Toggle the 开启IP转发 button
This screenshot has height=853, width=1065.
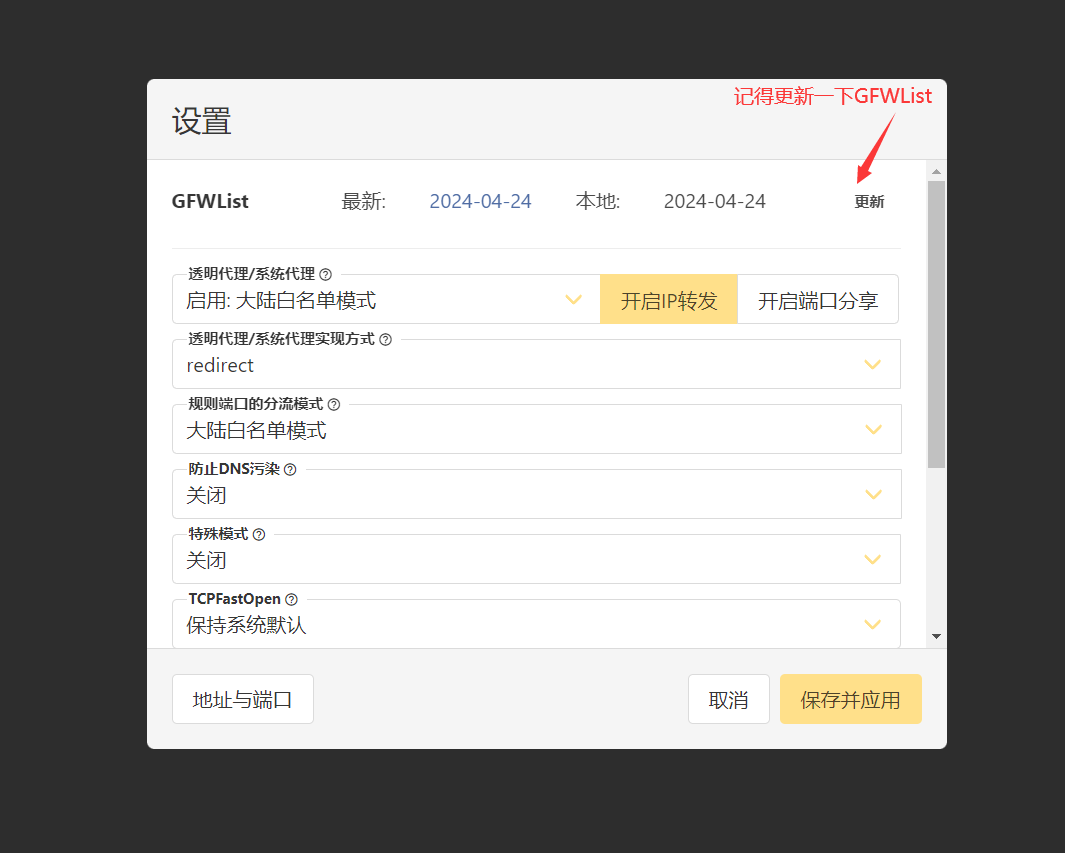[x=669, y=300]
